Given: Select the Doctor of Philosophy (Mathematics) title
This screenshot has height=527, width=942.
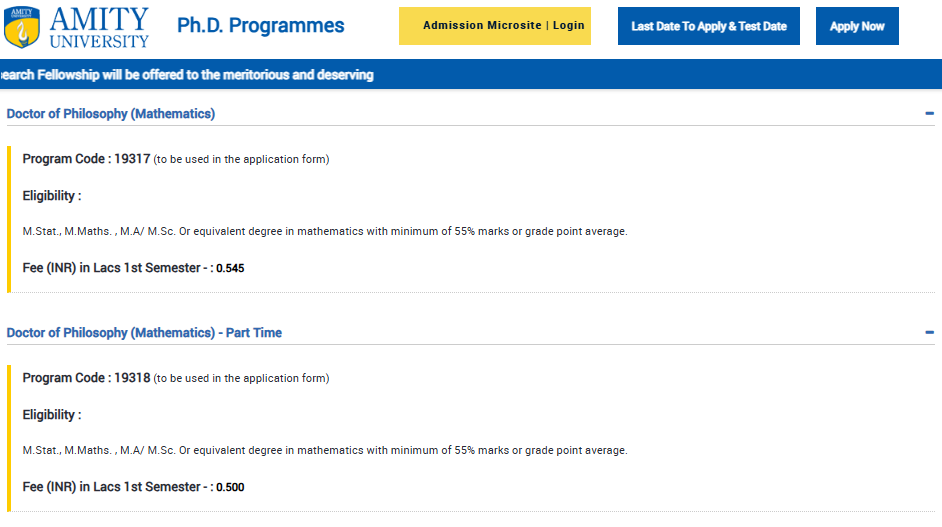Looking at the screenshot, I should pos(111,114).
